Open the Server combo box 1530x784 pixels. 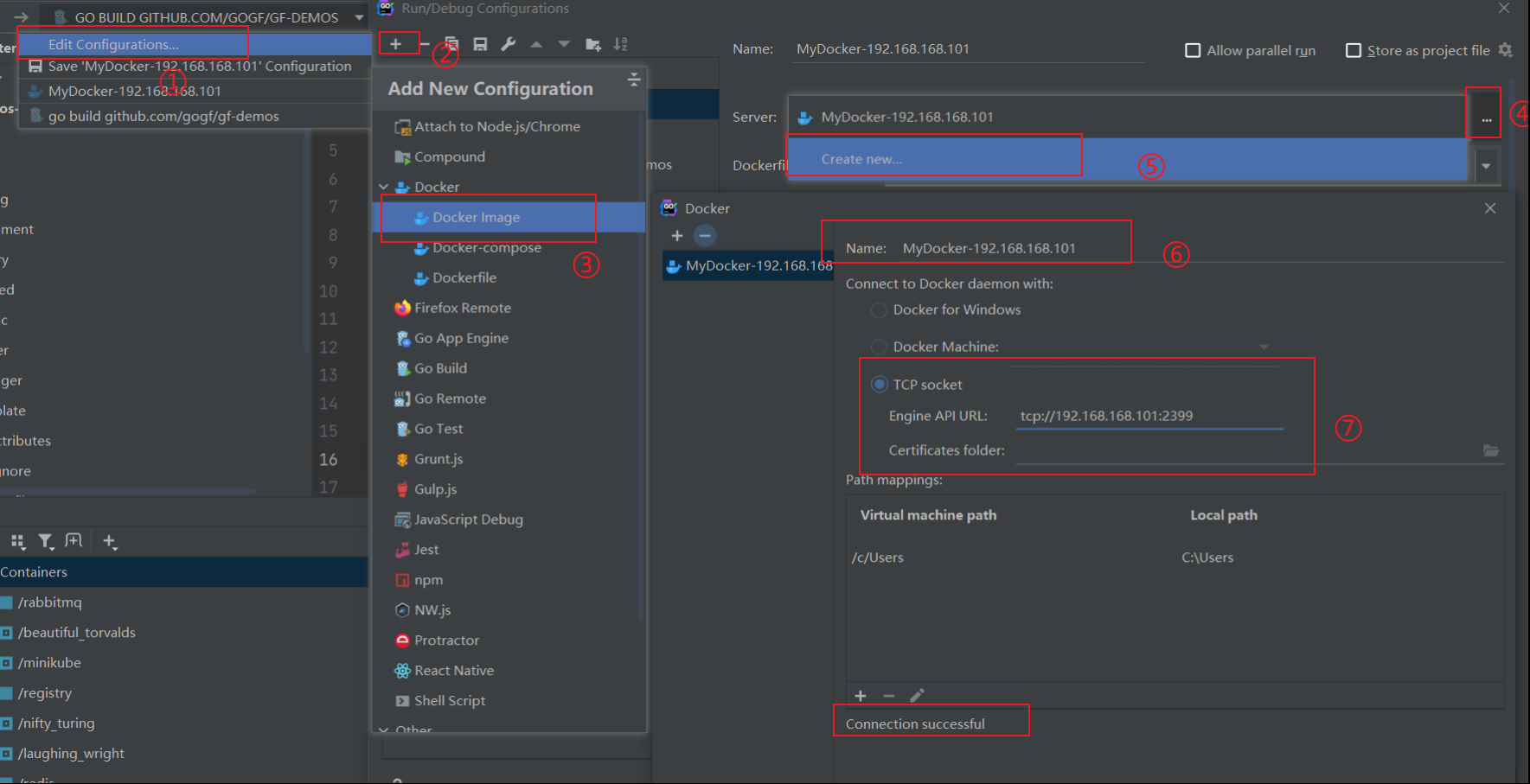coord(1127,117)
